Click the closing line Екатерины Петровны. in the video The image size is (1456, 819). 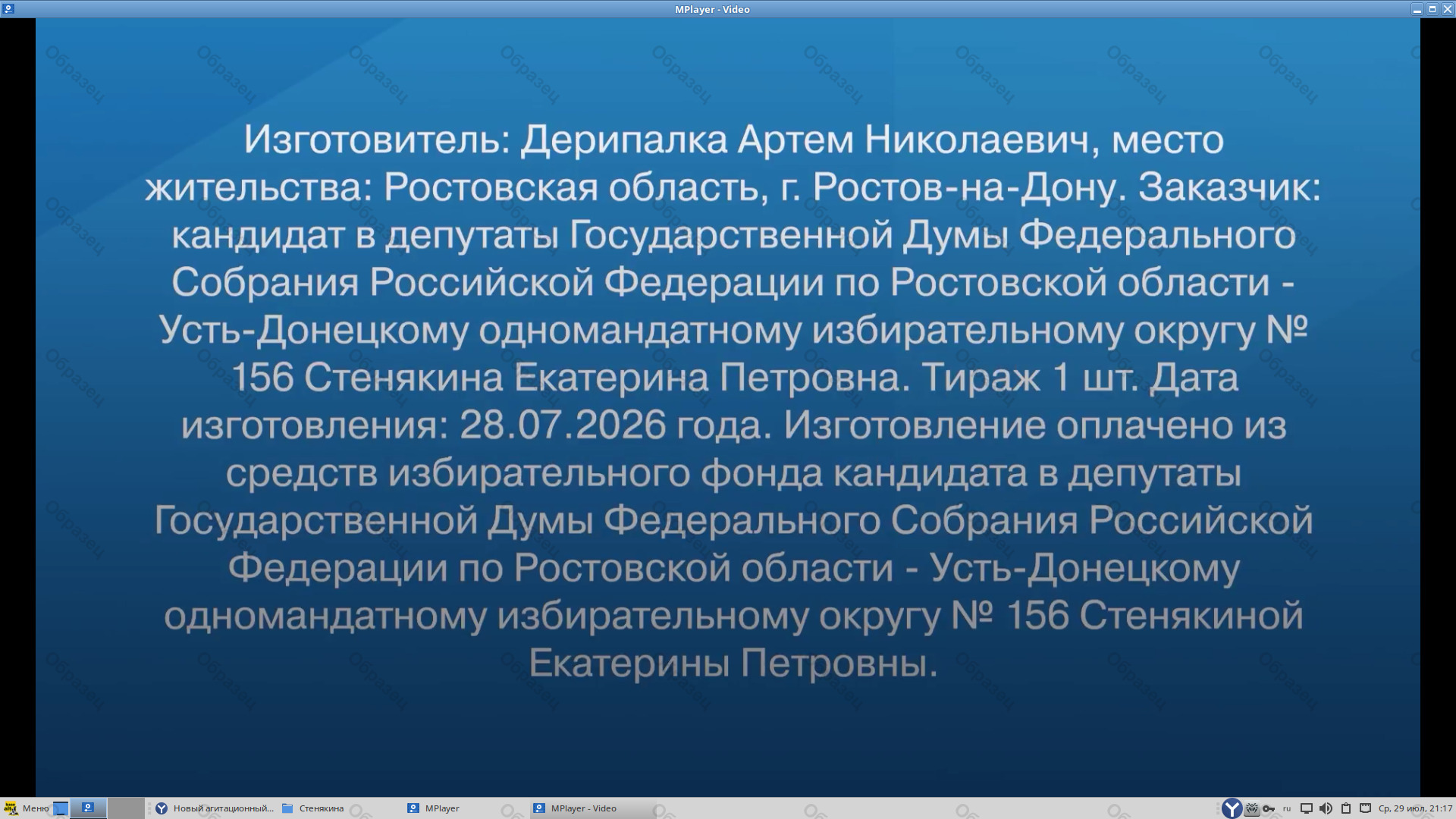point(733,663)
